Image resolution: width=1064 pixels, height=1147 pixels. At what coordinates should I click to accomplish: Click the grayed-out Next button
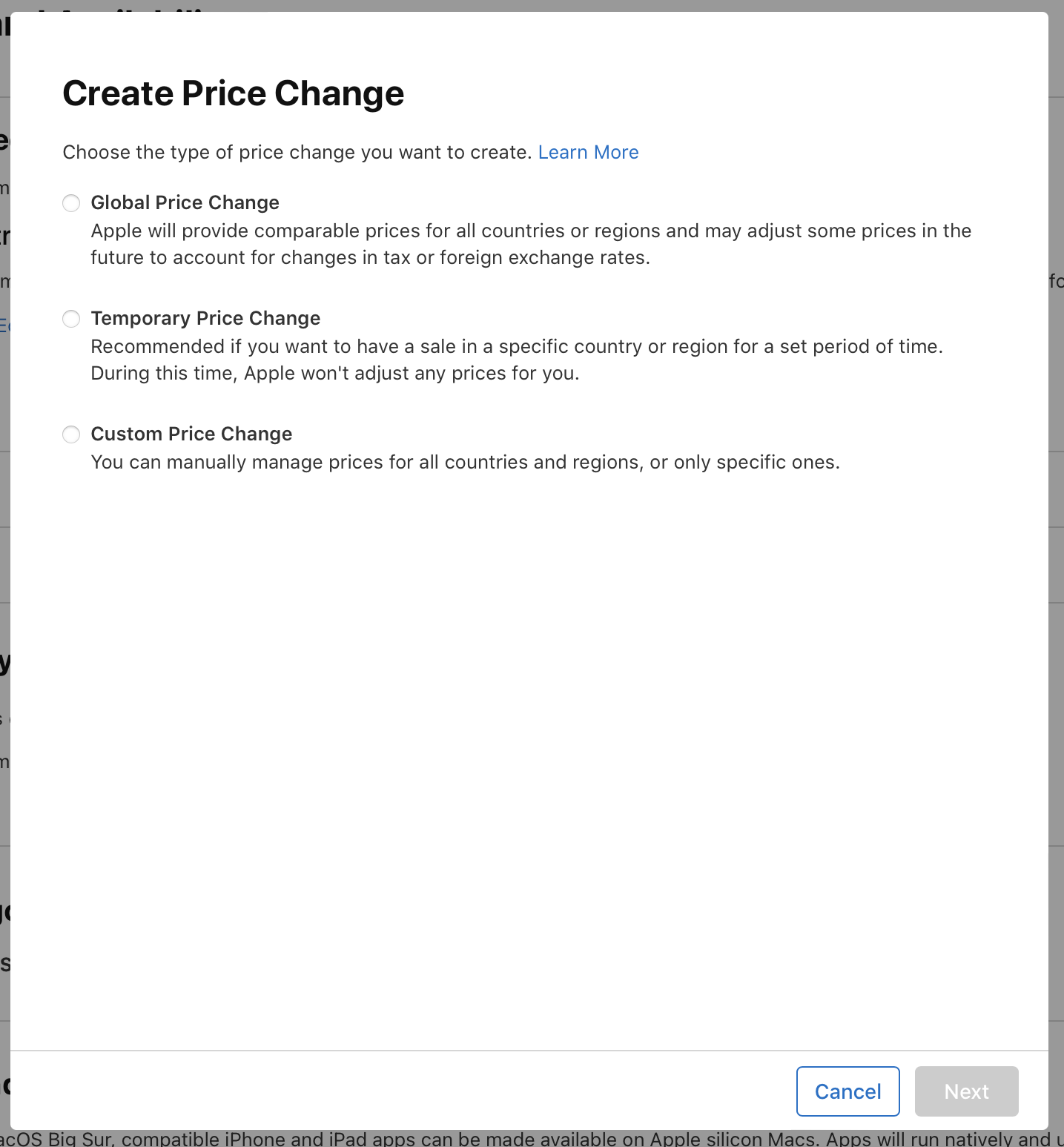(965, 1091)
